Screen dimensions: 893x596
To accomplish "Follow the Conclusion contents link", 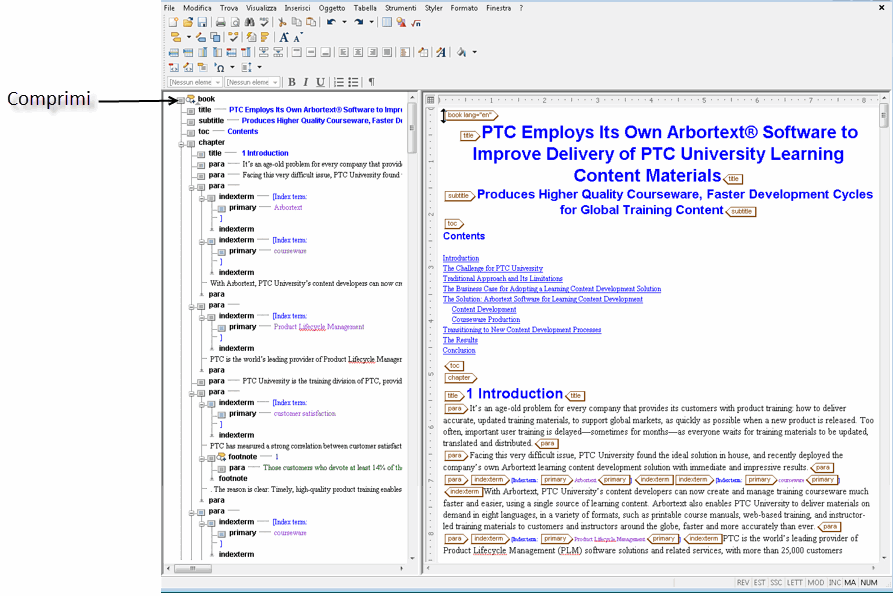I will click(x=459, y=350).
